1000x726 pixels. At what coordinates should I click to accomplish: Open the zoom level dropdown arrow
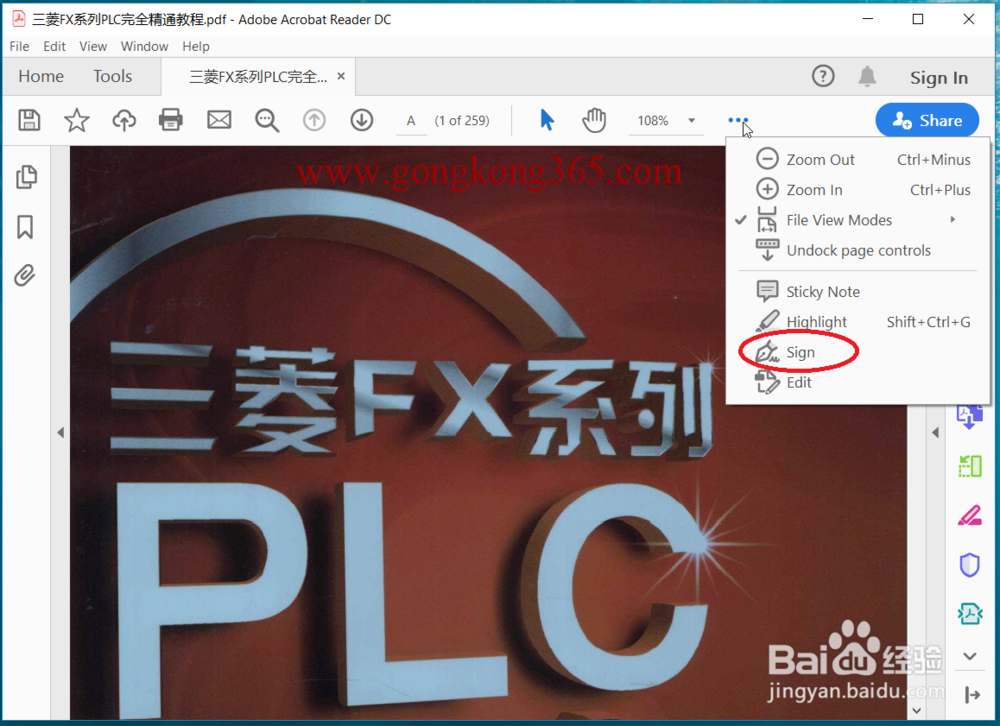tap(691, 121)
